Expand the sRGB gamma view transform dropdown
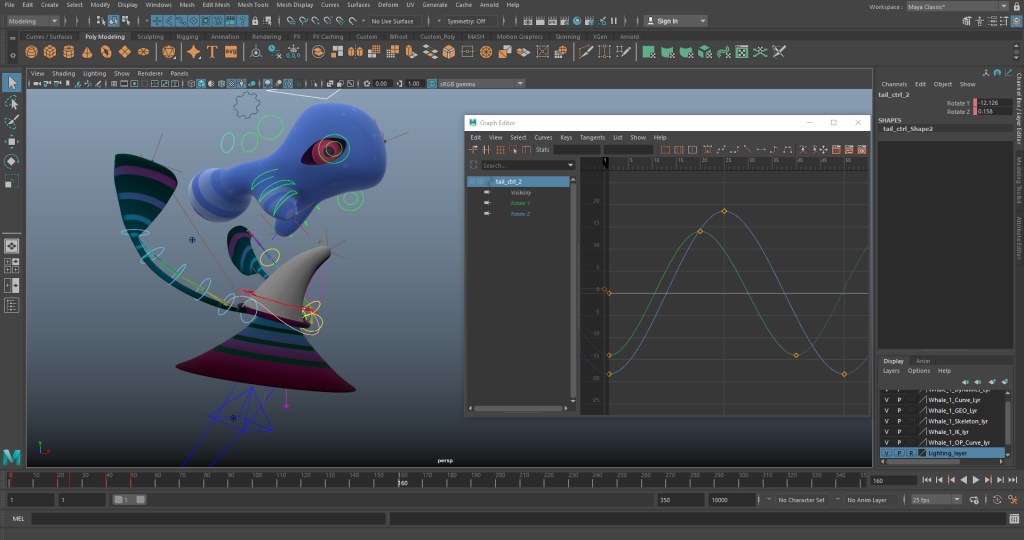Screen dimensions: 1024x540 pos(481,83)
